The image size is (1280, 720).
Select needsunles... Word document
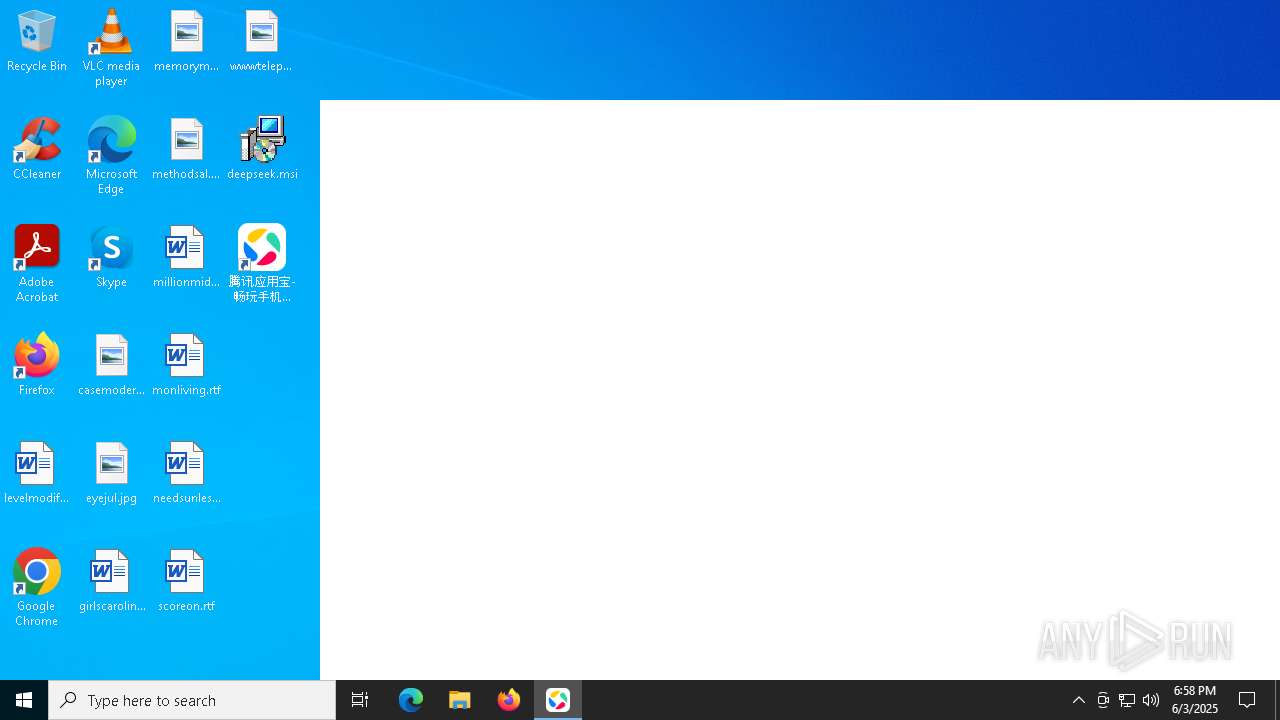(186, 473)
